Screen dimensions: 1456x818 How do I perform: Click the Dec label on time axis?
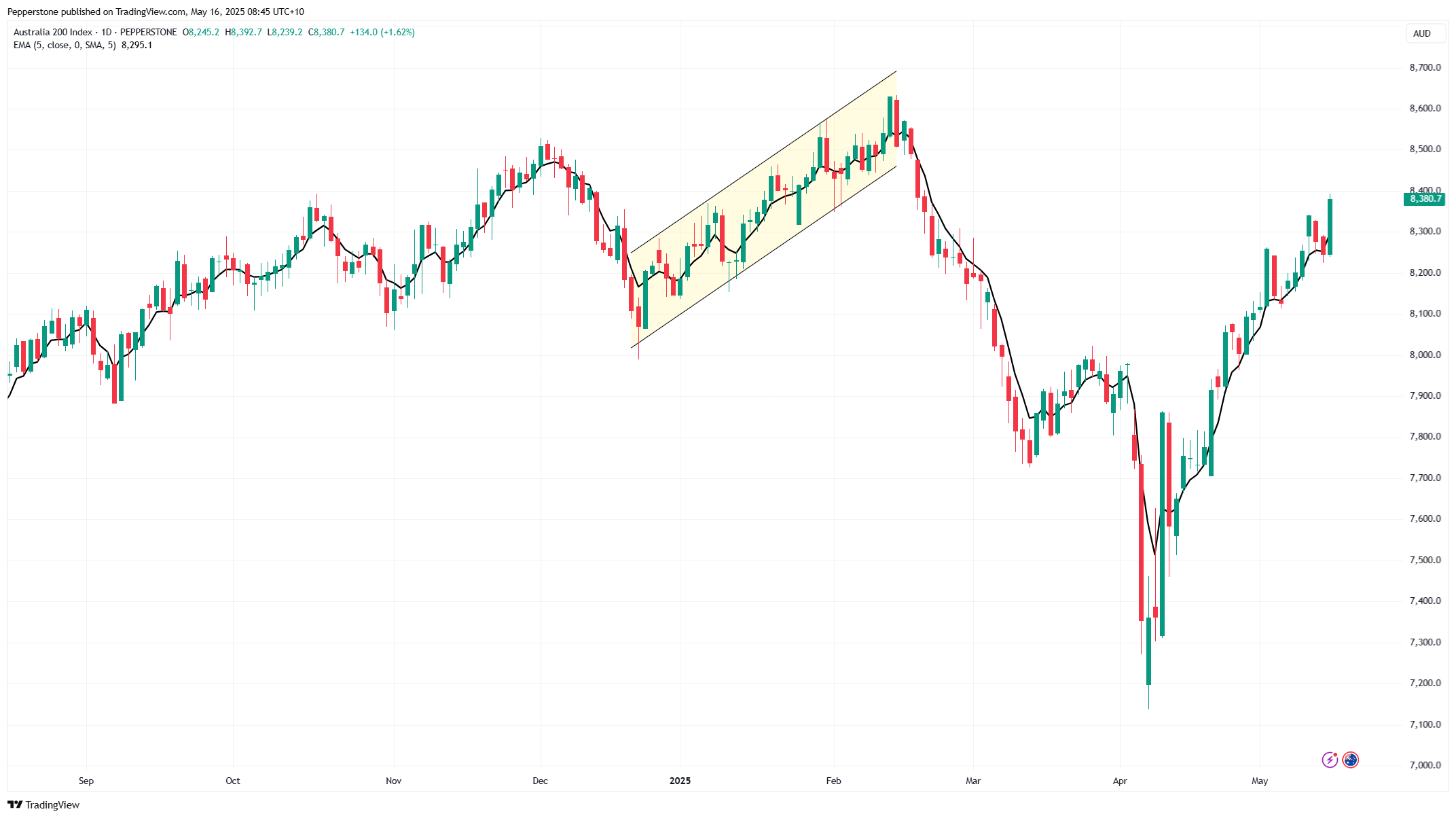(540, 781)
